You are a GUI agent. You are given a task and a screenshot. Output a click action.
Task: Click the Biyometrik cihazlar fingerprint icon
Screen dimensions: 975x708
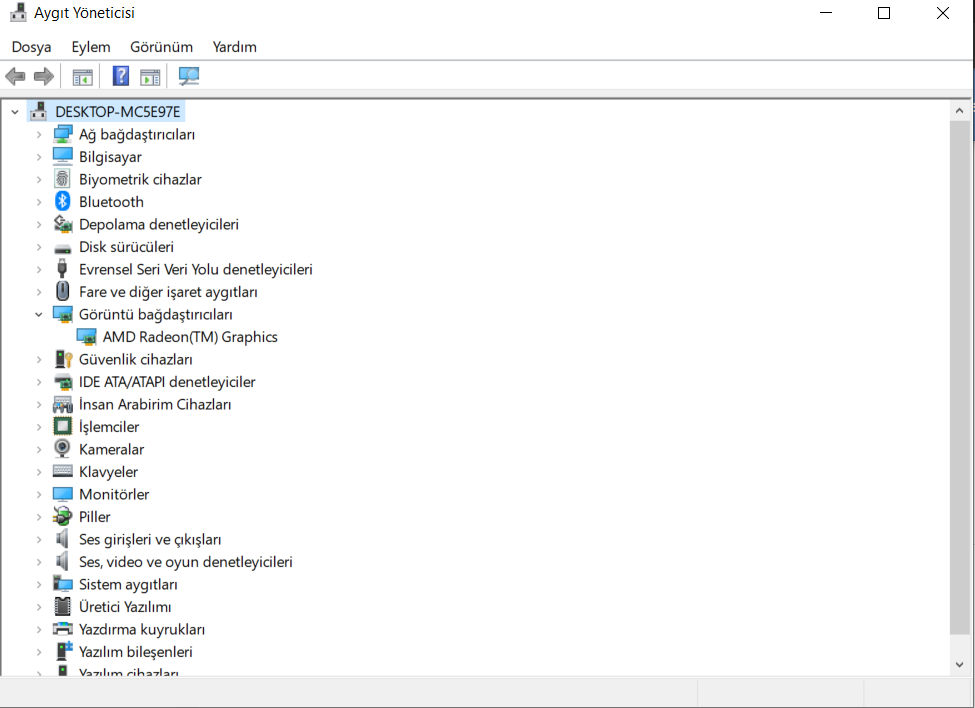point(62,179)
